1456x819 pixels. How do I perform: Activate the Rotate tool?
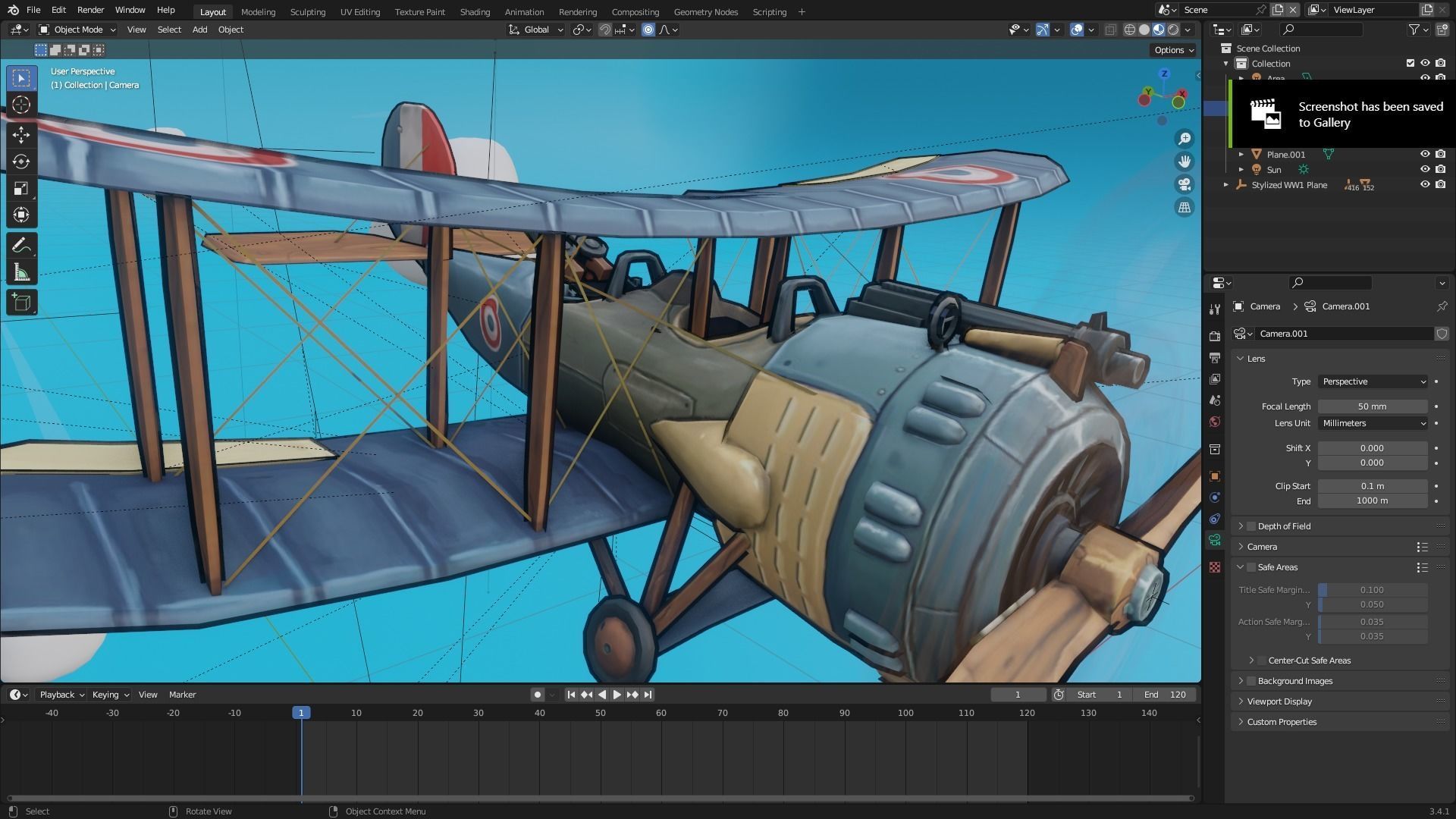[x=21, y=162]
